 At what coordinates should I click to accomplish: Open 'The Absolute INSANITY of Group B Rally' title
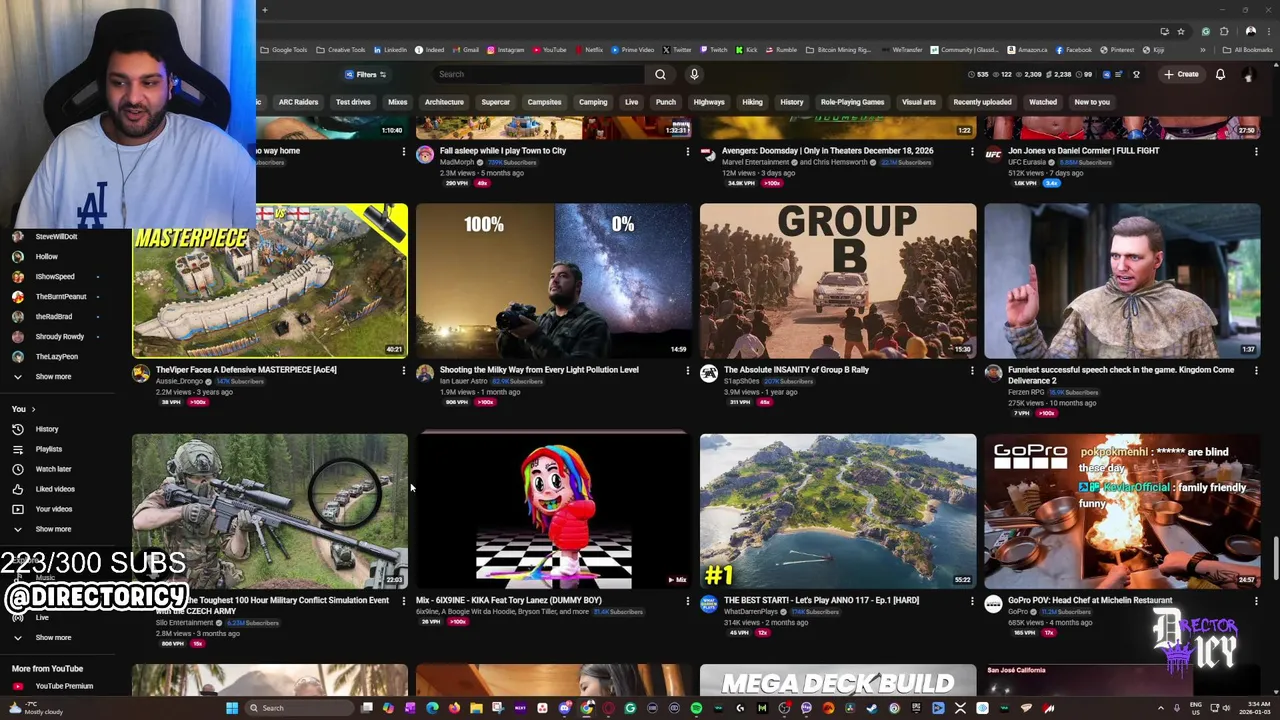point(796,370)
